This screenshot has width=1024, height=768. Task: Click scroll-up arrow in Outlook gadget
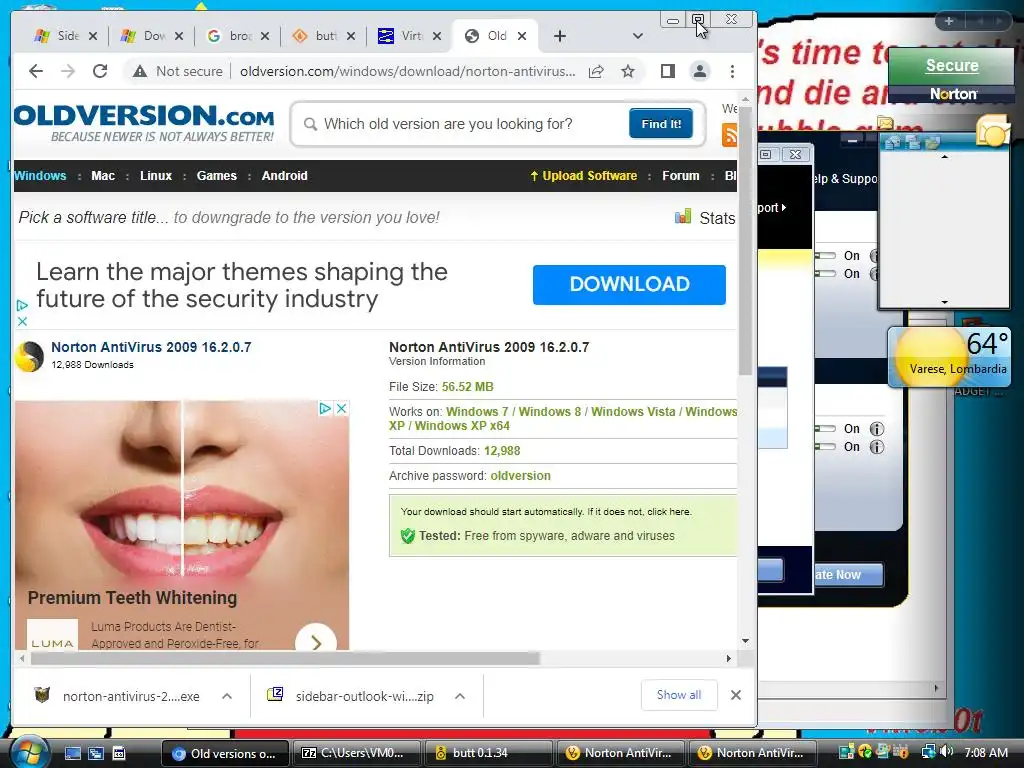click(x=944, y=157)
